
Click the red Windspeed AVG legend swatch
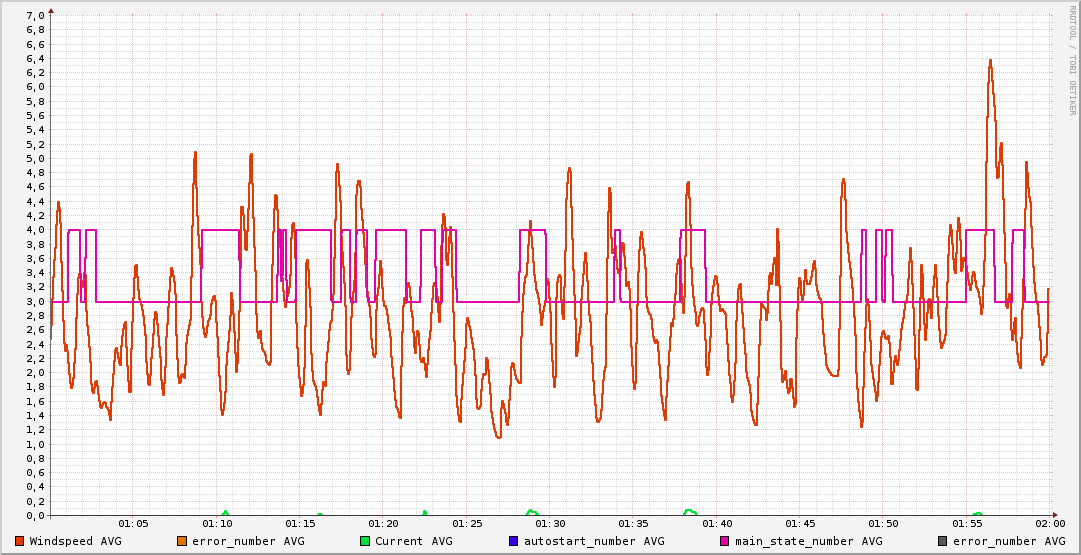coord(19,541)
